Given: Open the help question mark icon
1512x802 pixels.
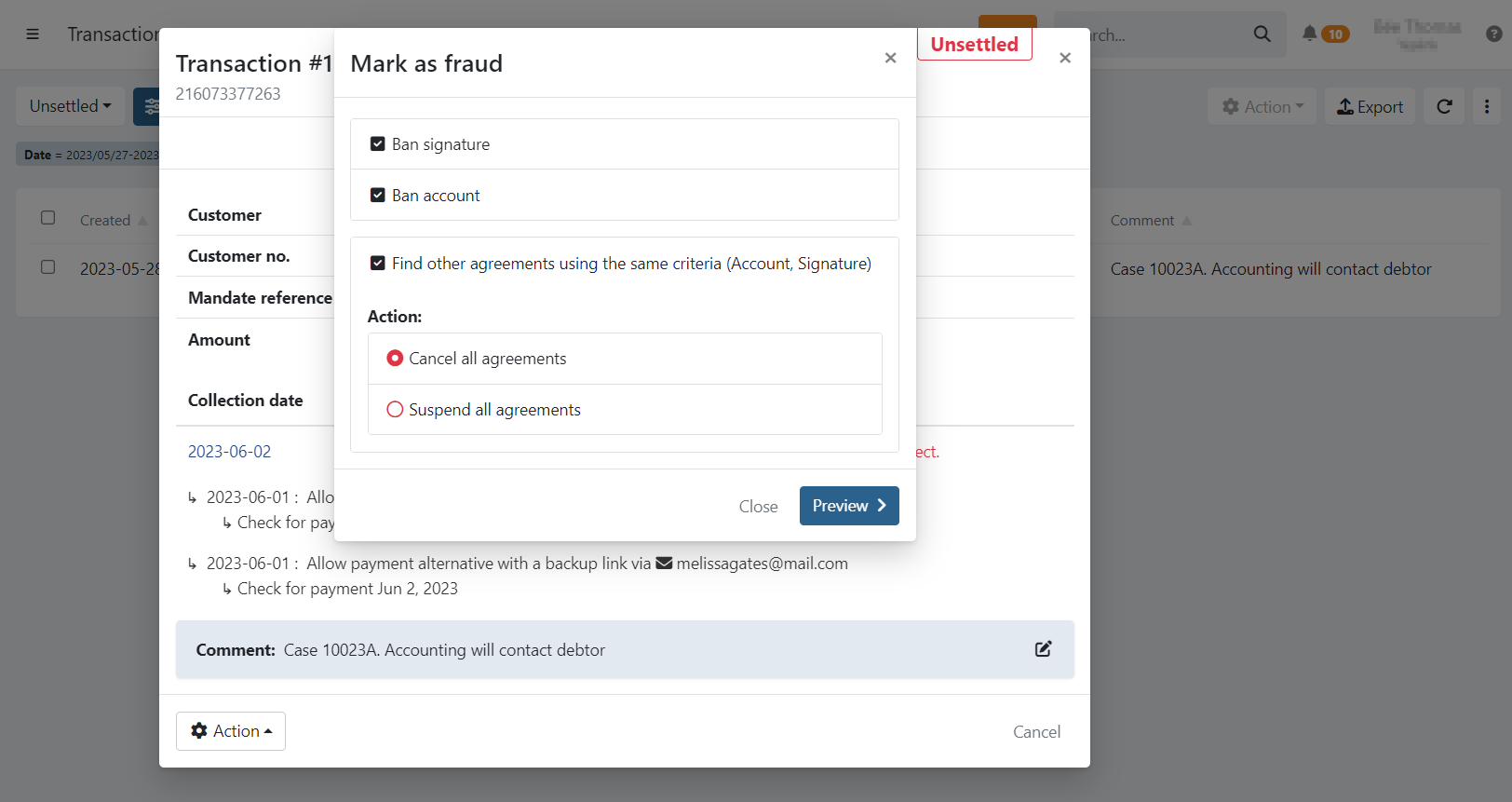Looking at the screenshot, I should [1493, 34].
